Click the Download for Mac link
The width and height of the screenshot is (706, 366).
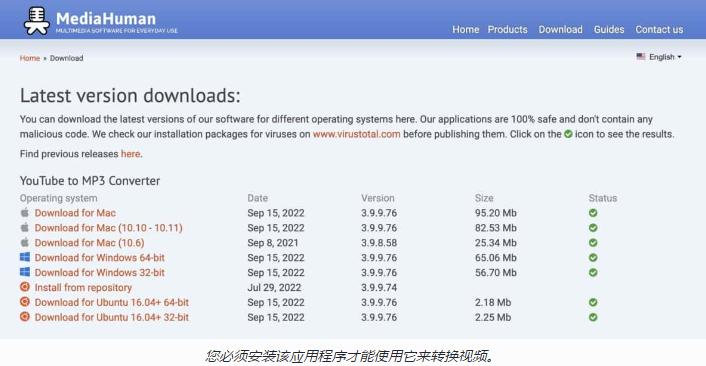pos(75,213)
